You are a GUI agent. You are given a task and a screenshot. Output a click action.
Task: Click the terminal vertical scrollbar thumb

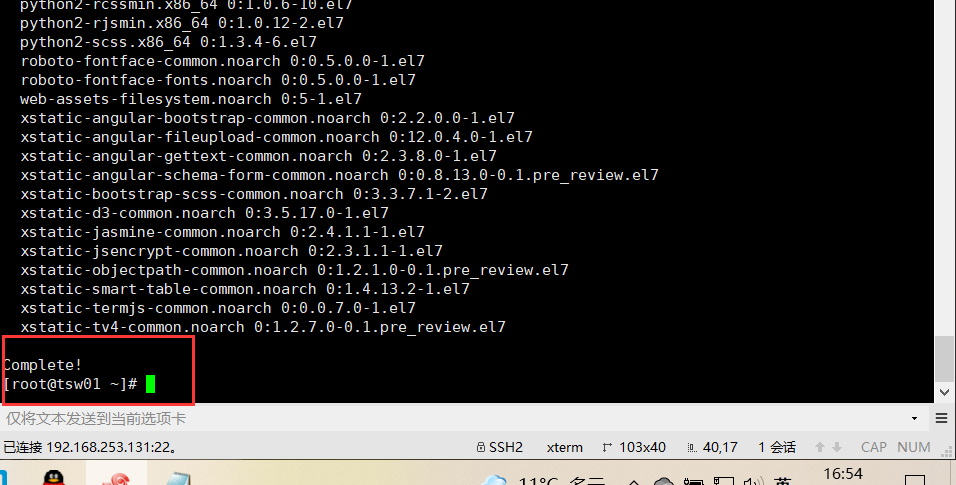[x=944, y=359]
